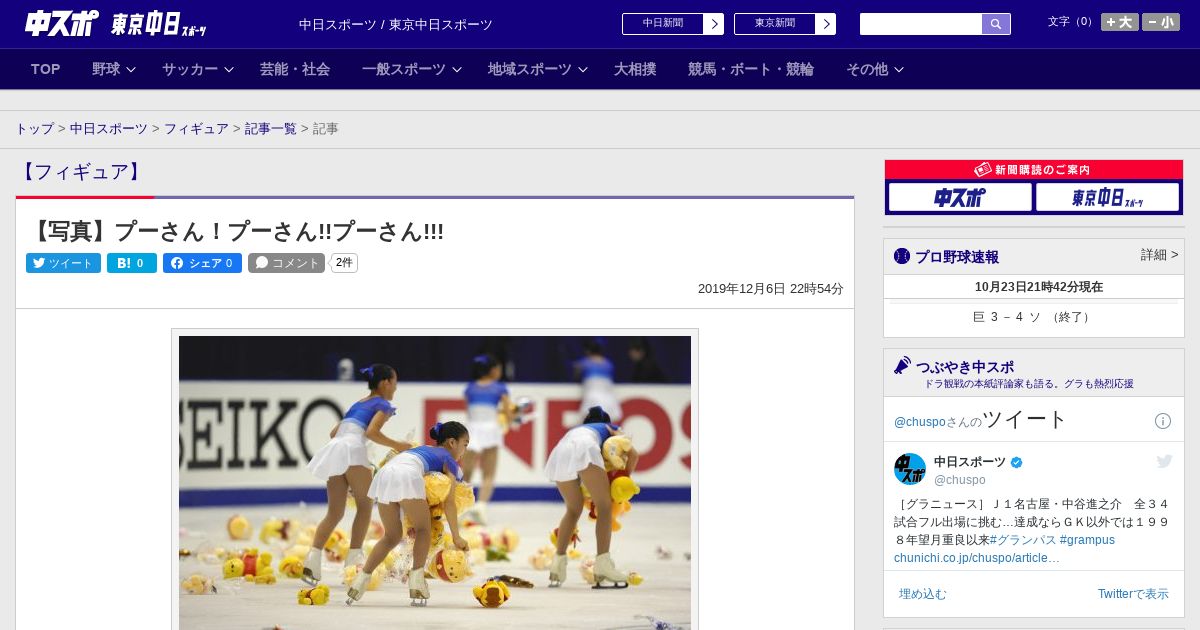Click the chuspo Twitter avatar
The image size is (1200, 630).
tap(910, 469)
